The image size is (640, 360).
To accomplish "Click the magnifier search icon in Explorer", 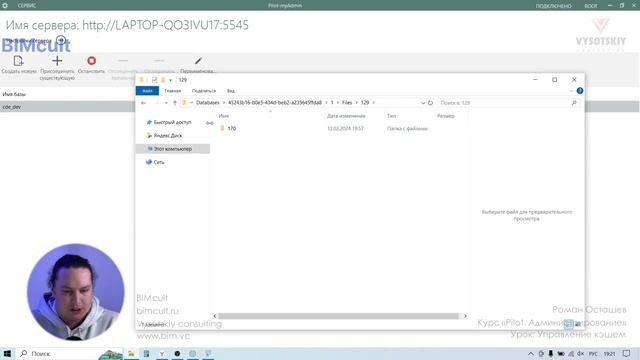I will 574,103.
